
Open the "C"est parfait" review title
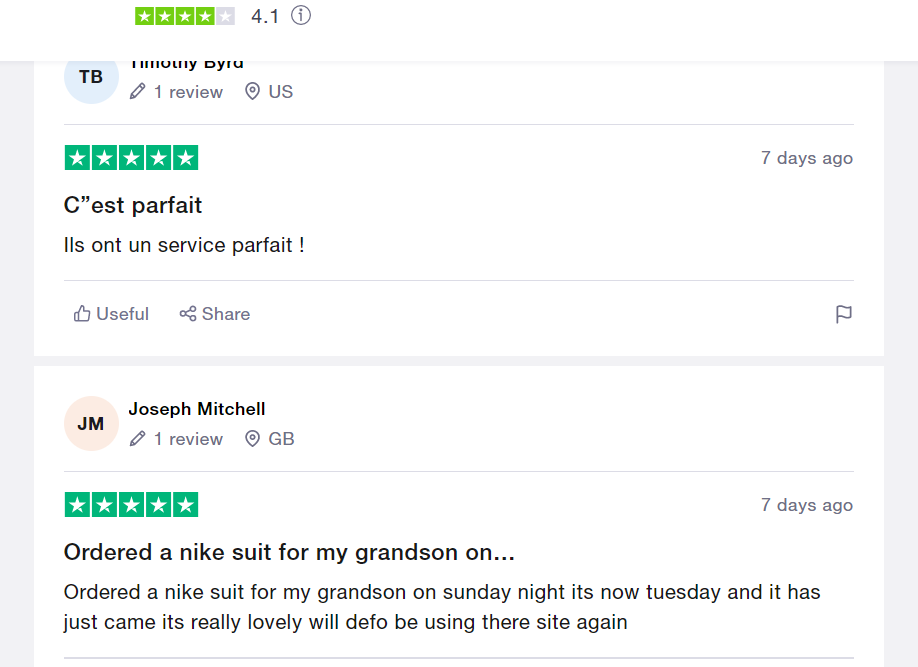tap(133, 205)
